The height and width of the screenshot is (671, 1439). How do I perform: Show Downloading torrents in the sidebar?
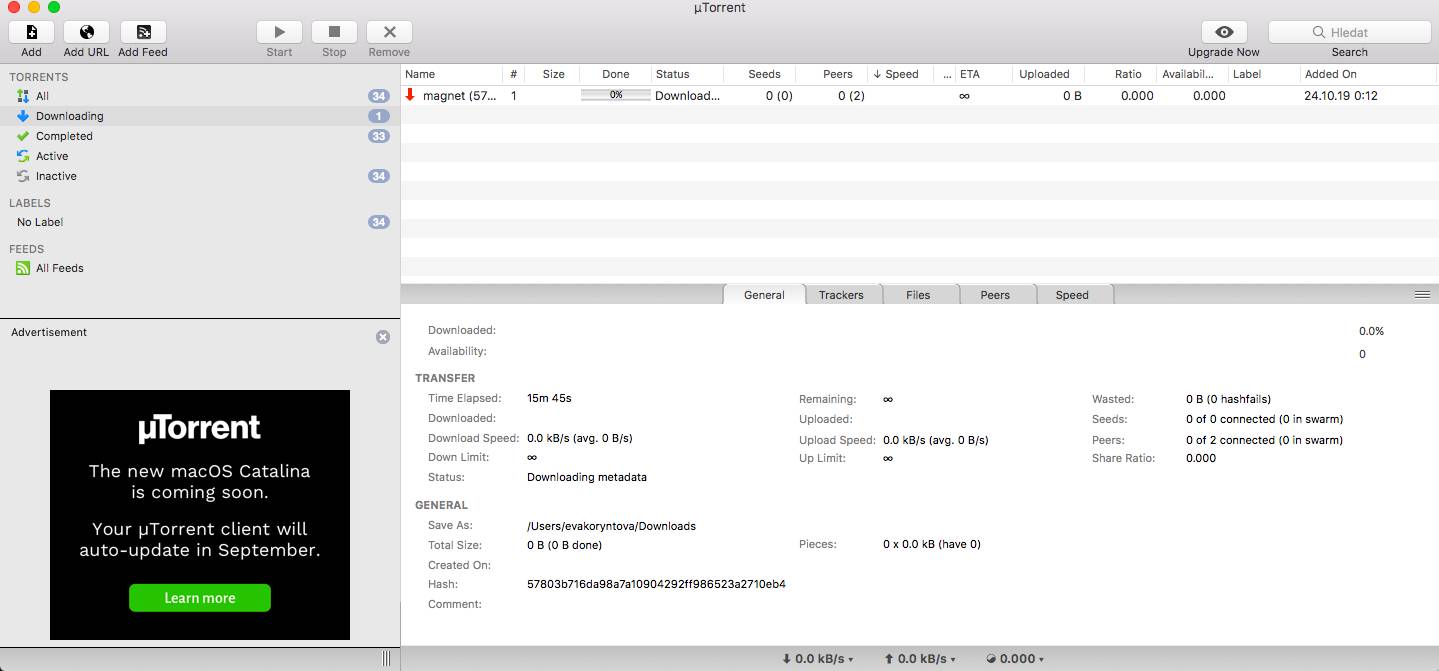coord(200,116)
